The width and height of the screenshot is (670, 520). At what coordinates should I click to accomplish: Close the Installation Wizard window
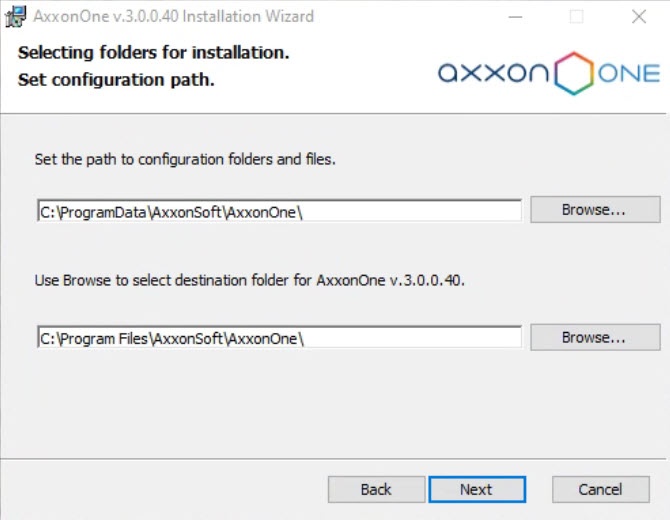(638, 16)
